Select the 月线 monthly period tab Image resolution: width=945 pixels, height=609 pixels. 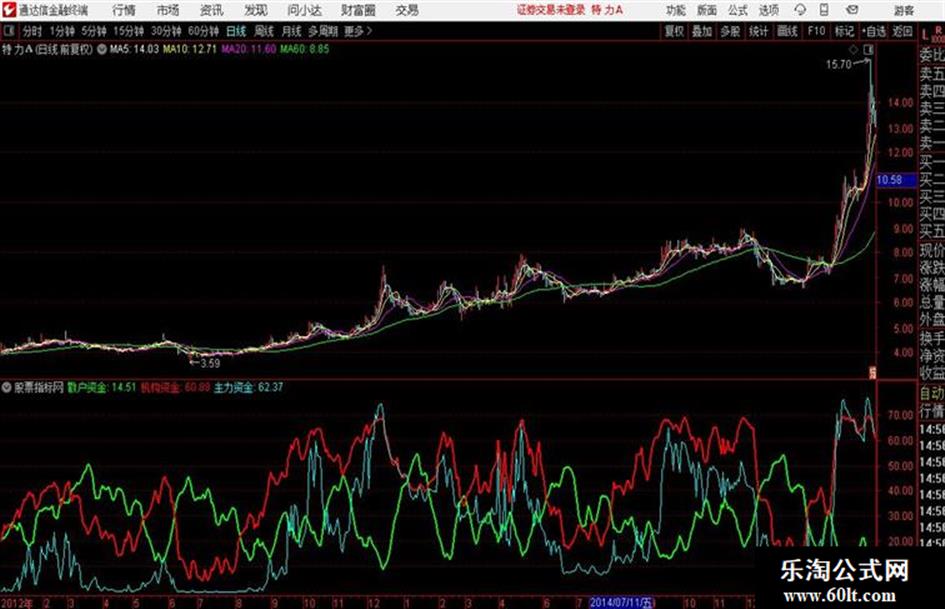coord(292,31)
